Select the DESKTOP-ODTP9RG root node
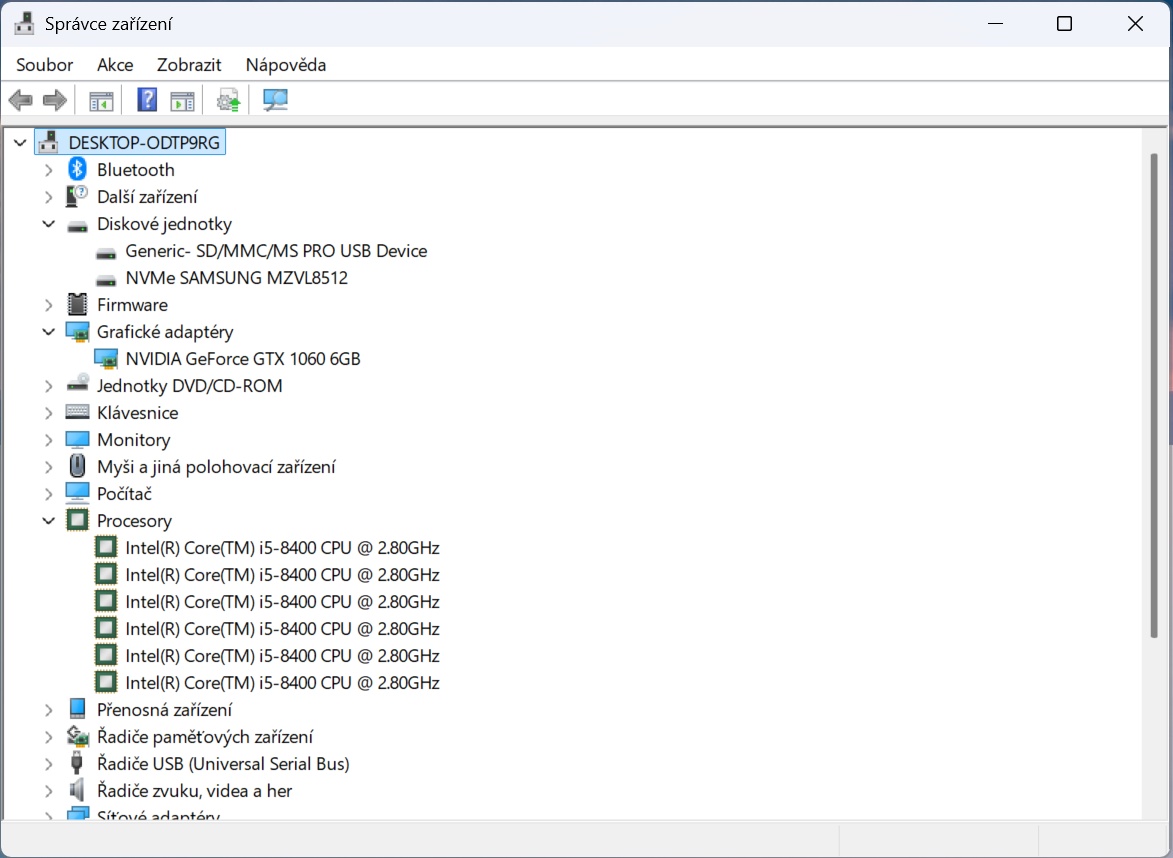The height and width of the screenshot is (858, 1173). (144, 143)
